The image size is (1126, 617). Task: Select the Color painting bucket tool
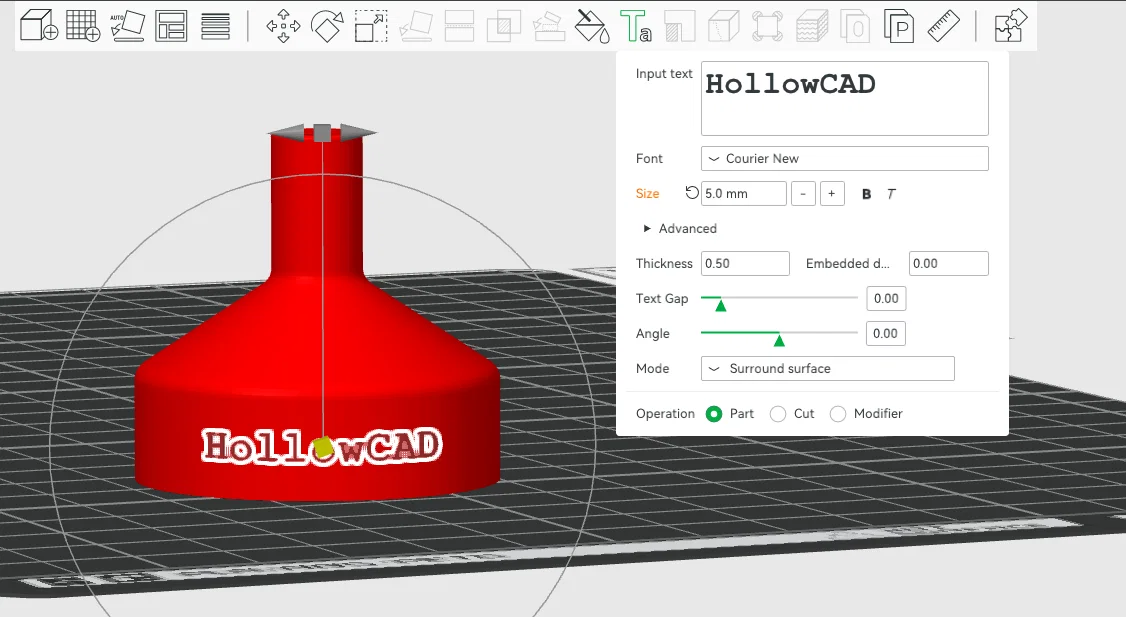coord(592,27)
